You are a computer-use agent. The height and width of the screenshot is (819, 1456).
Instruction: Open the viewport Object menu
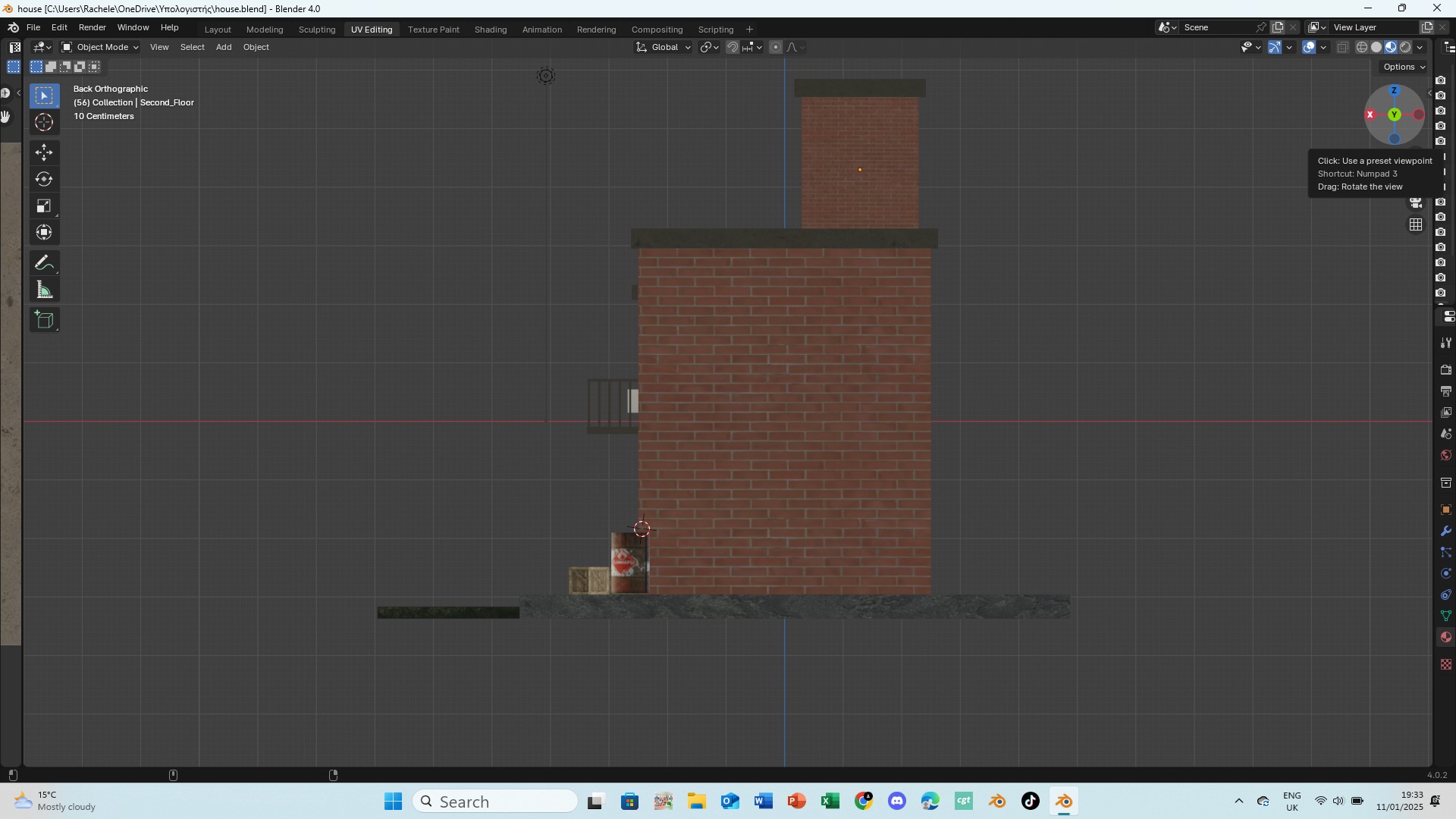click(256, 47)
